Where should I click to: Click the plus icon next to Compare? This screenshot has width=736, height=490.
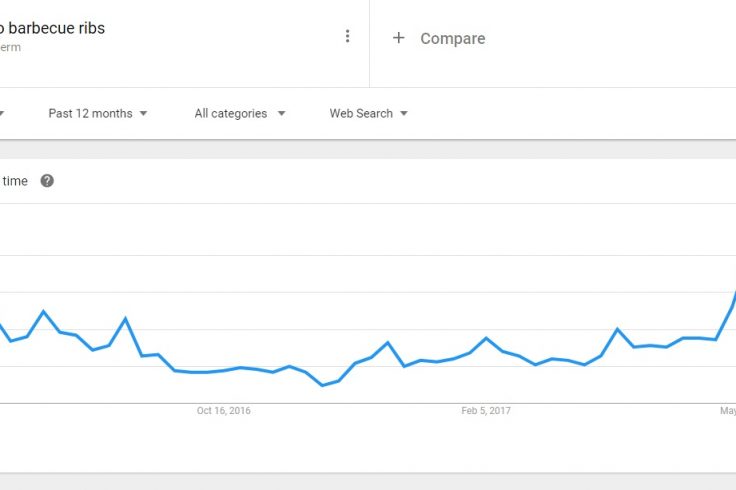click(399, 38)
